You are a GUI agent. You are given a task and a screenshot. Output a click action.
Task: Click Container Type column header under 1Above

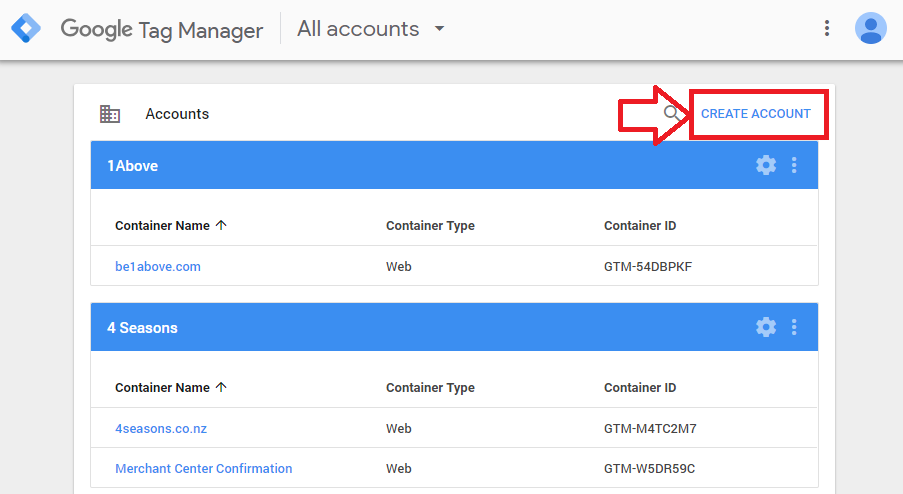pos(430,226)
